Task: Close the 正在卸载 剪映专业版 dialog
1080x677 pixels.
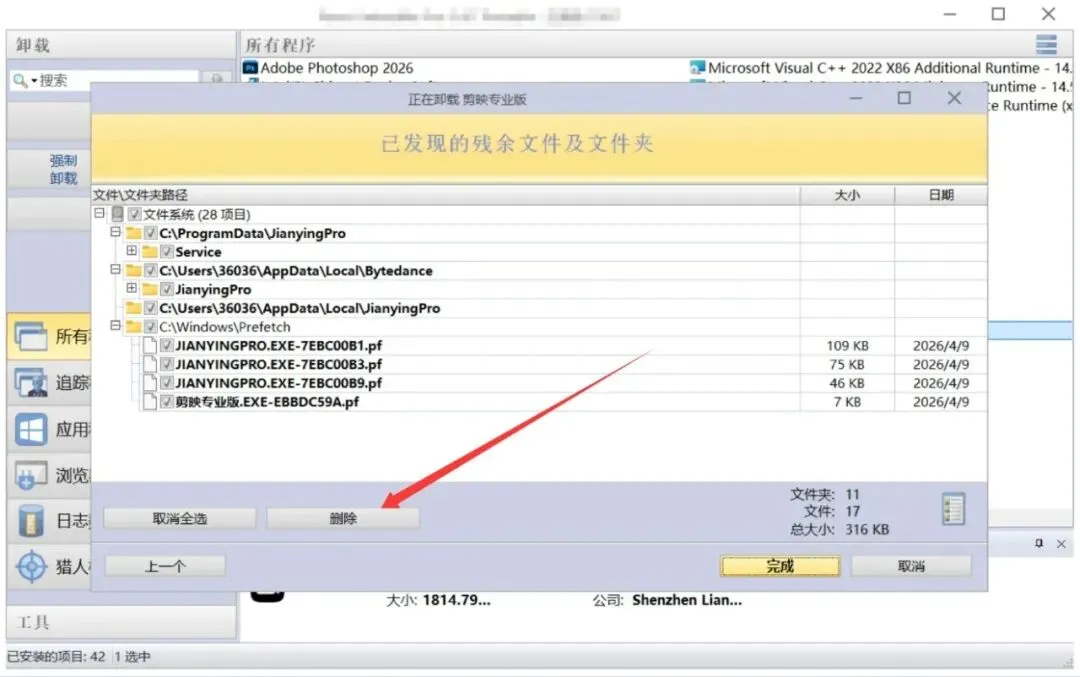Action: (954, 98)
